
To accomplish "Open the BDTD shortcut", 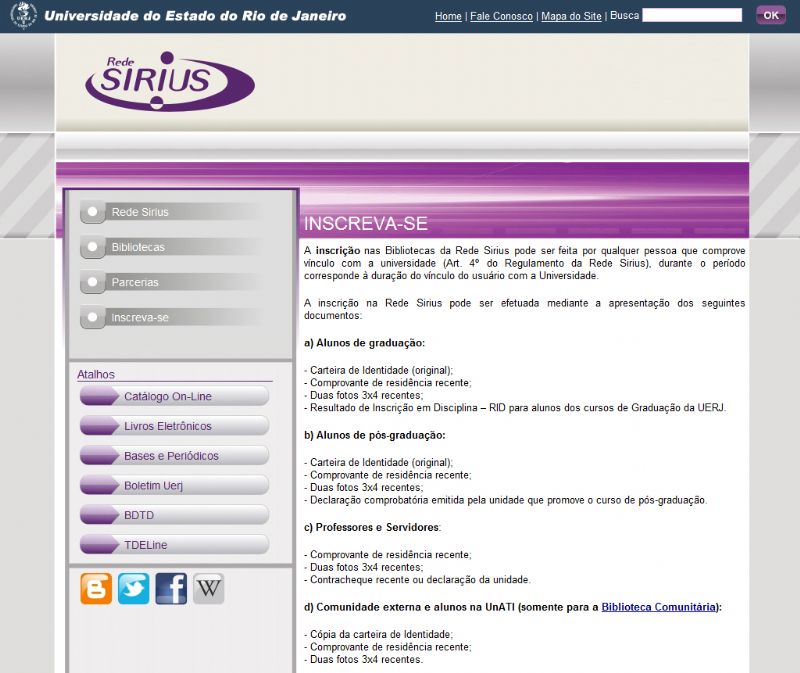I will 174,515.
